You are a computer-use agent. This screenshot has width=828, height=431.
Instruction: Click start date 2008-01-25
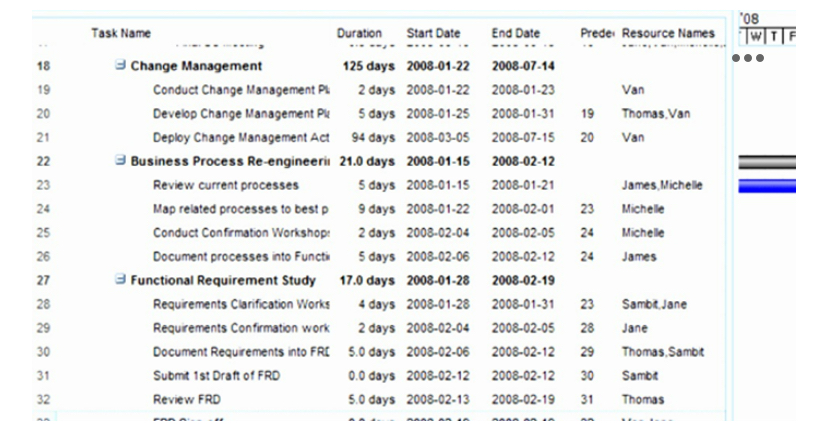click(x=438, y=114)
